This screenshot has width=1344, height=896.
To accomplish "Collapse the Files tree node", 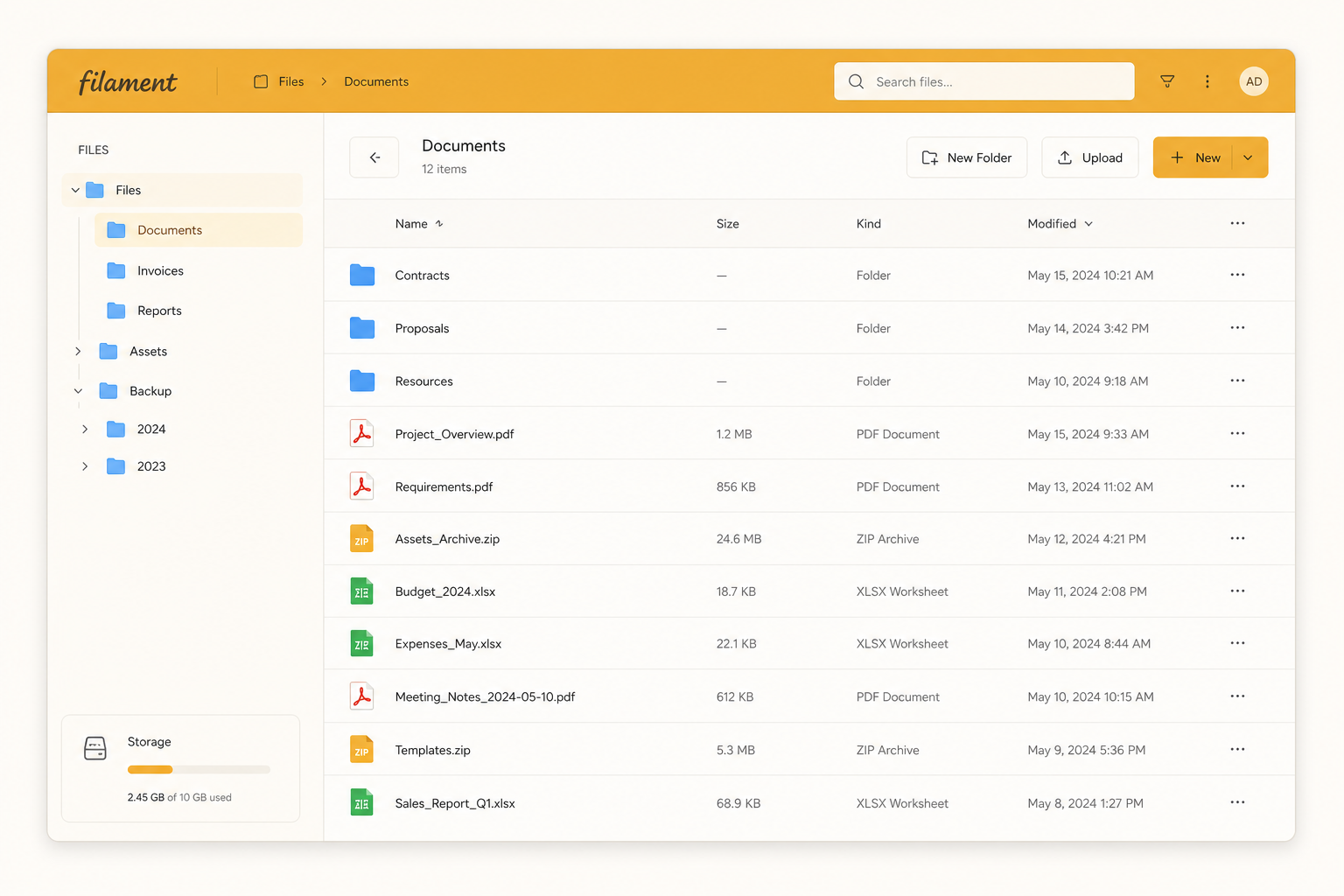I will 75,190.
